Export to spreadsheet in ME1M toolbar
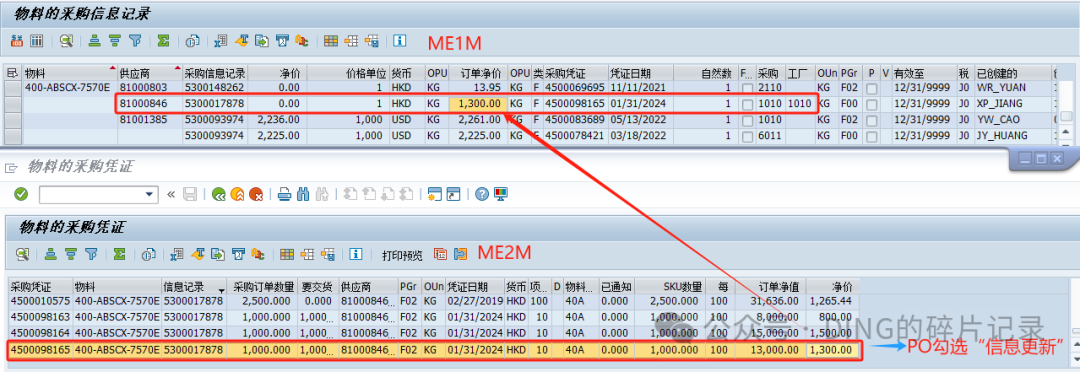Image resolution: width=1080 pixels, height=372 pixels. (x=220, y=41)
